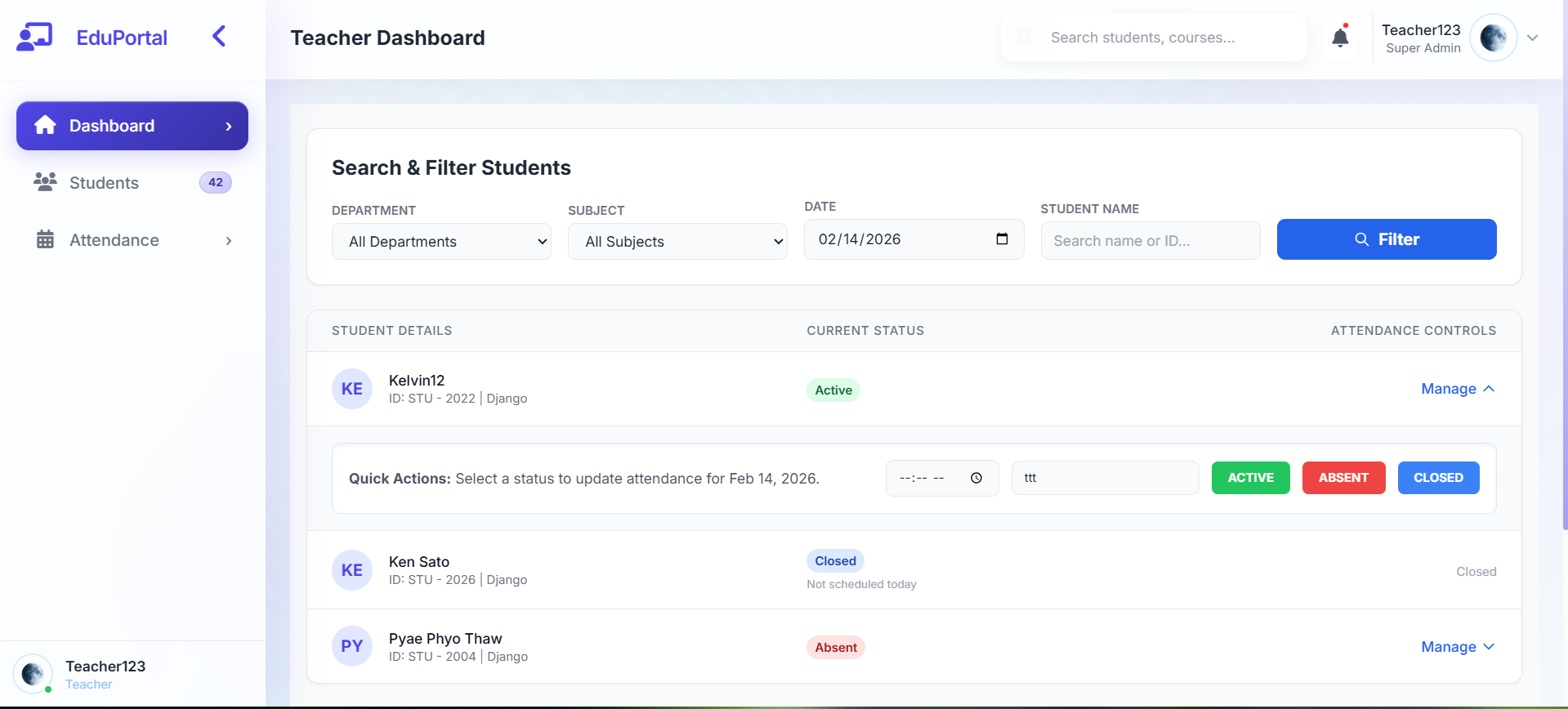Click the ID: STU - 2022 | Django text
This screenshot has height=709, width=1568.
[458, 399]
